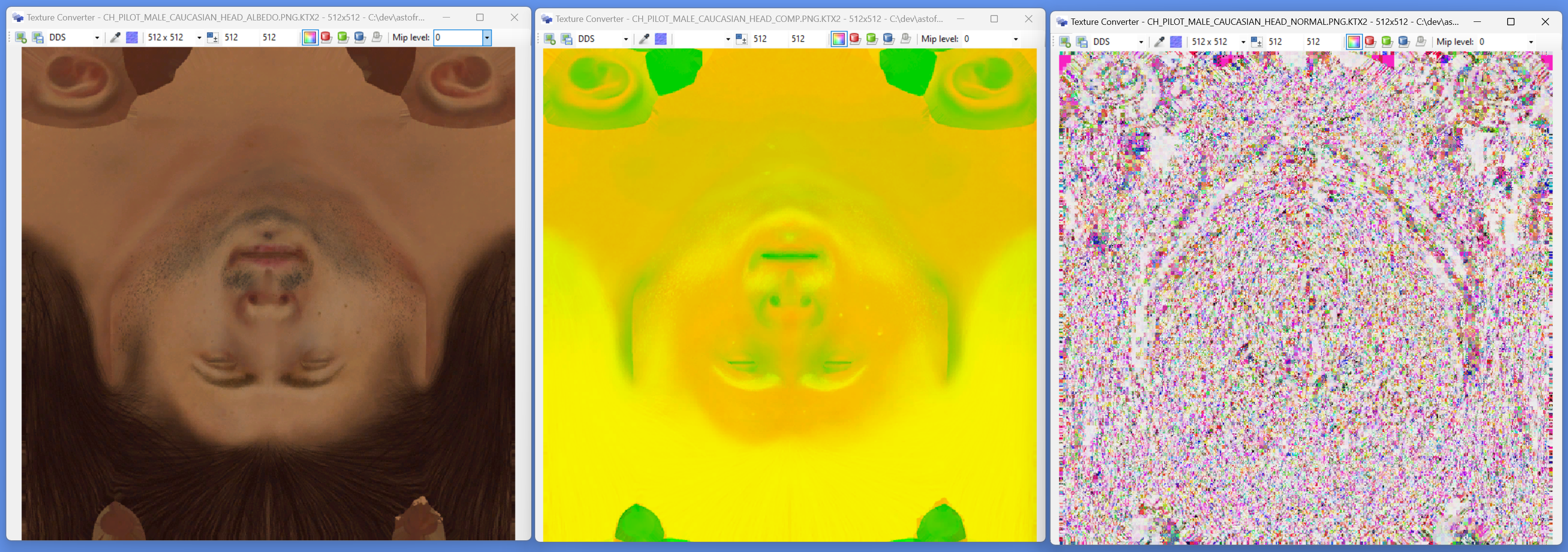Click the save texture icon in NORMAL window
This screenshot has width=1568, height=552.
click(1082, 42)
